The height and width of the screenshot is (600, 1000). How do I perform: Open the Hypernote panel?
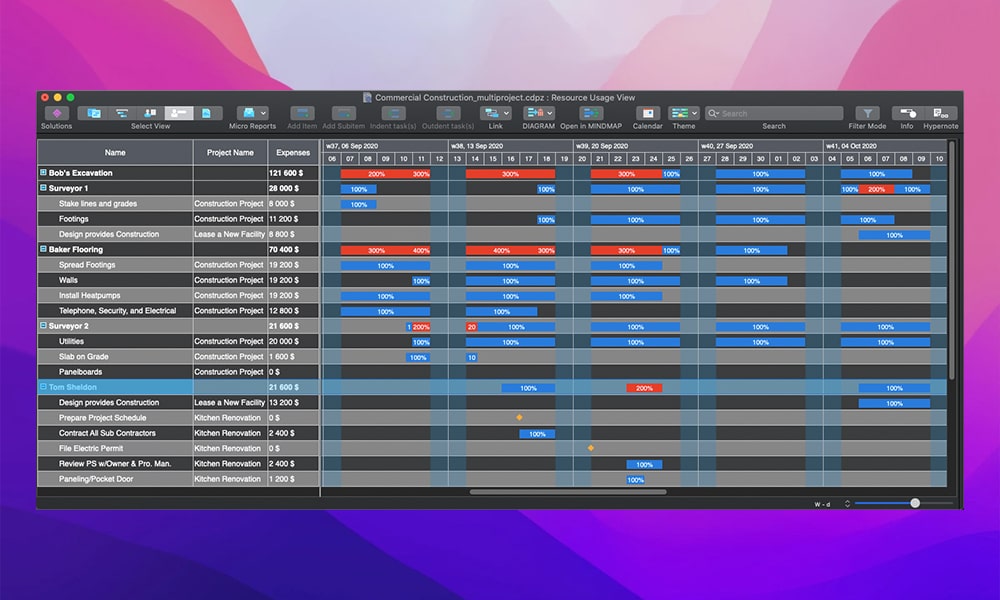[940, 114]
